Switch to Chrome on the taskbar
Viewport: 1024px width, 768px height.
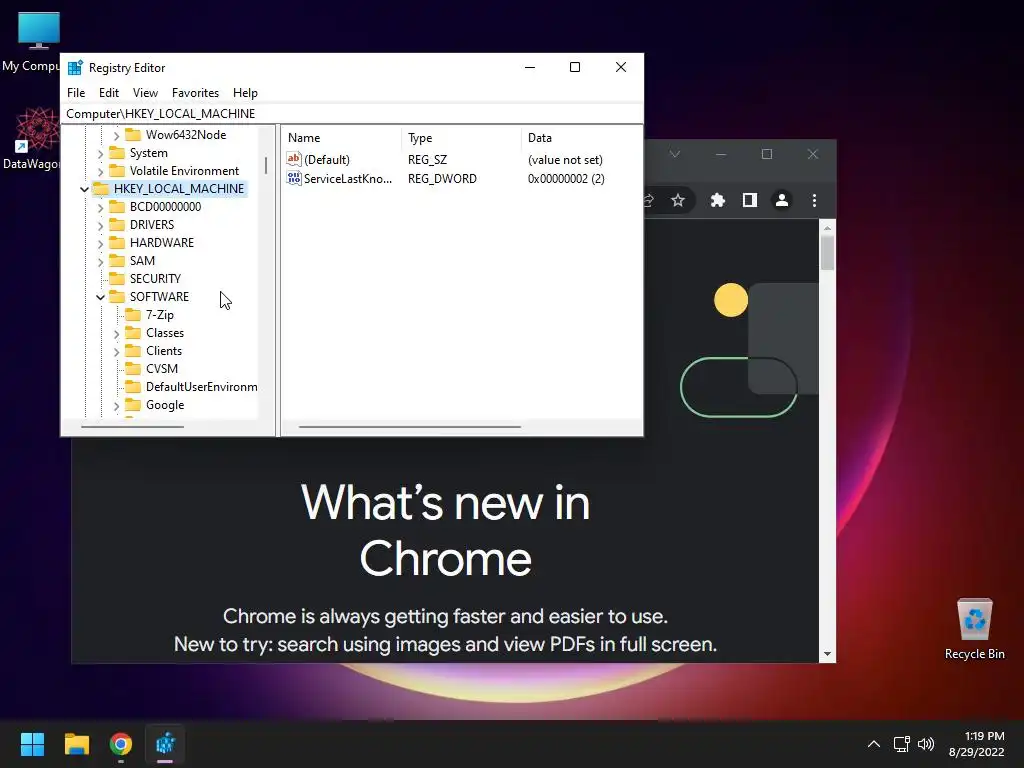pyautogui.click(x=121, y=744)
